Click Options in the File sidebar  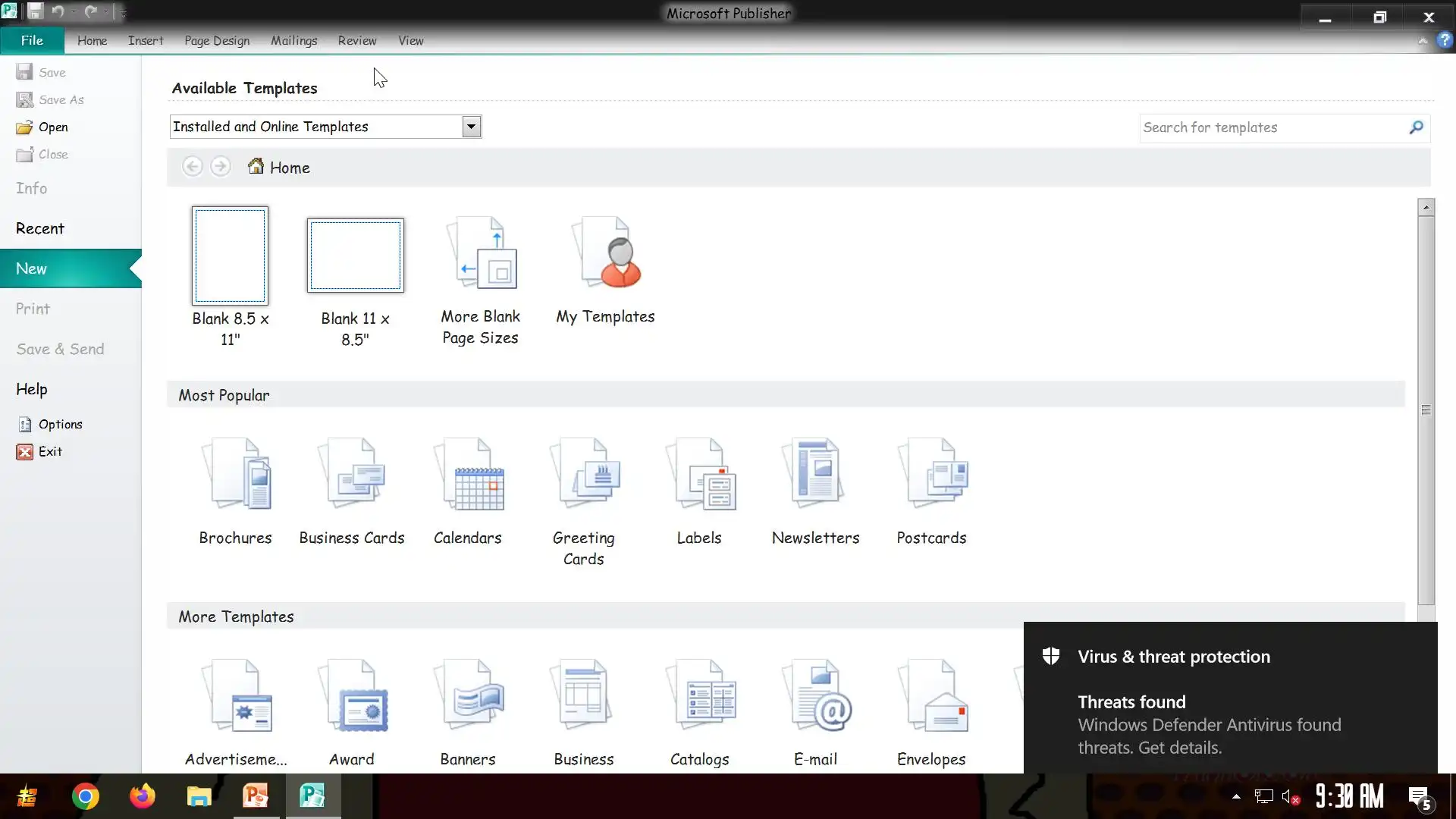pyautogui.click(x=60, y=425)
